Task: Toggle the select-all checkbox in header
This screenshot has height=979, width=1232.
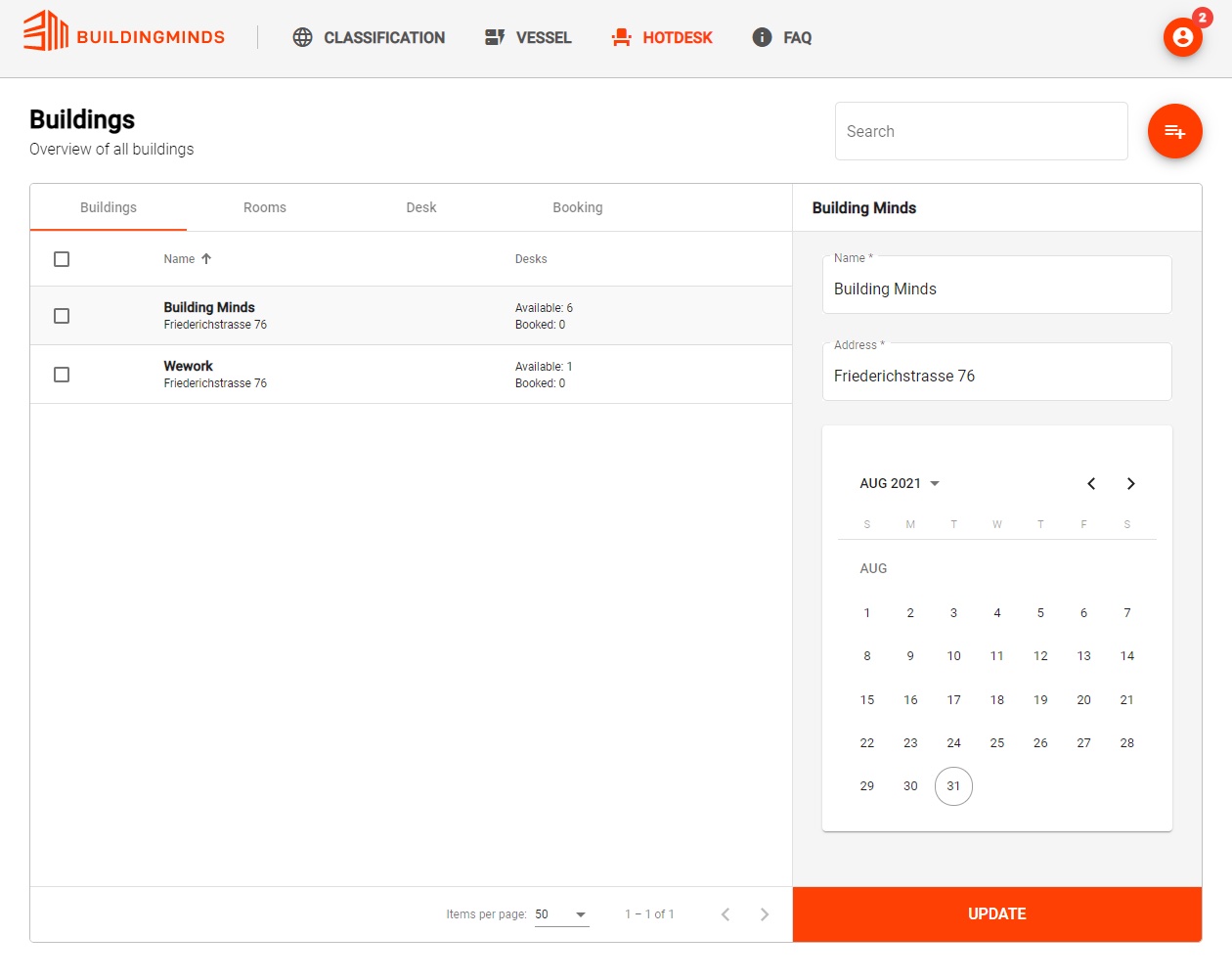Action: pos(62,259)
